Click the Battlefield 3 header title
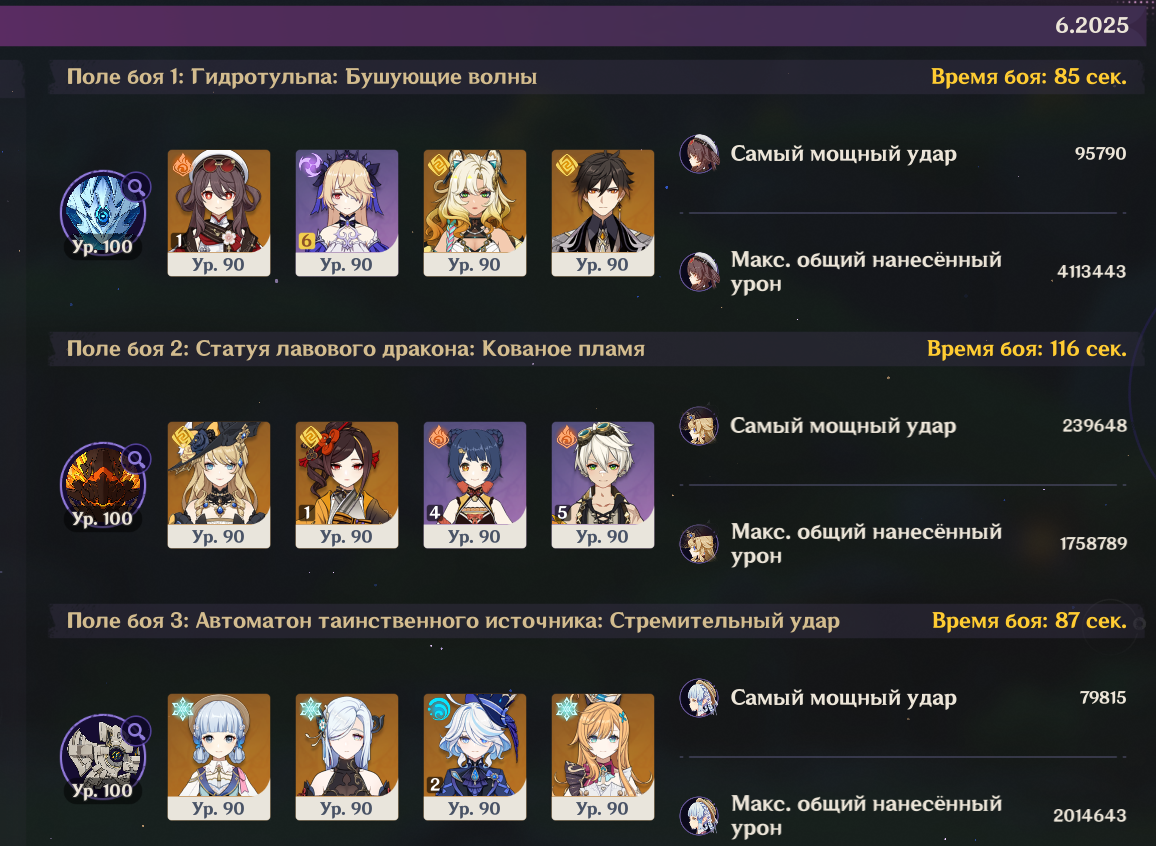1156x846 pixels. [x=453, y=620]
